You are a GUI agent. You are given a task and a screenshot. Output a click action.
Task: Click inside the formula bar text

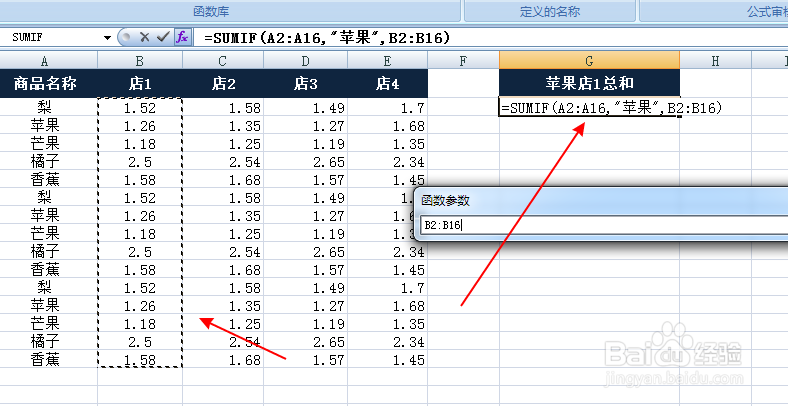(x=327, y=38)
